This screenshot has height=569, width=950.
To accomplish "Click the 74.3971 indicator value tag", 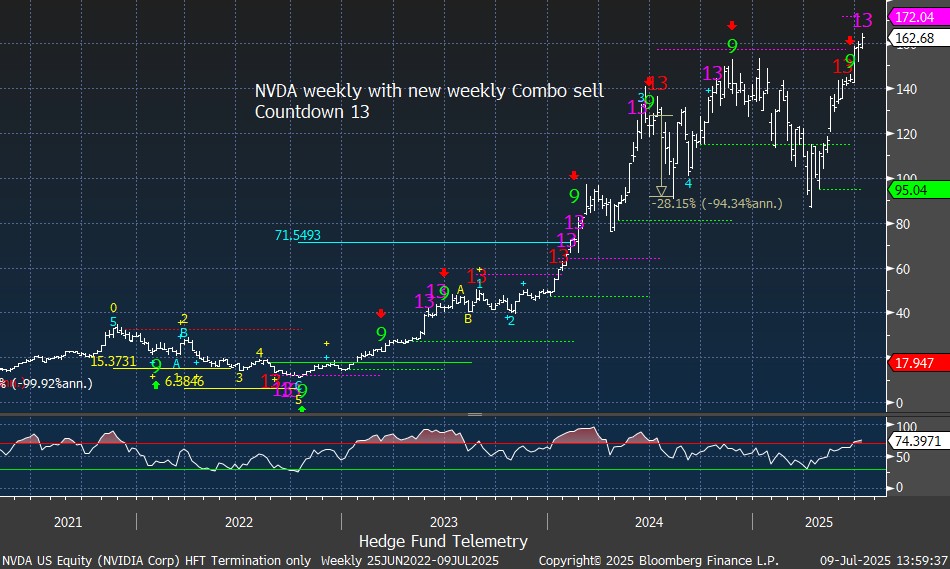I will point(918,441).
